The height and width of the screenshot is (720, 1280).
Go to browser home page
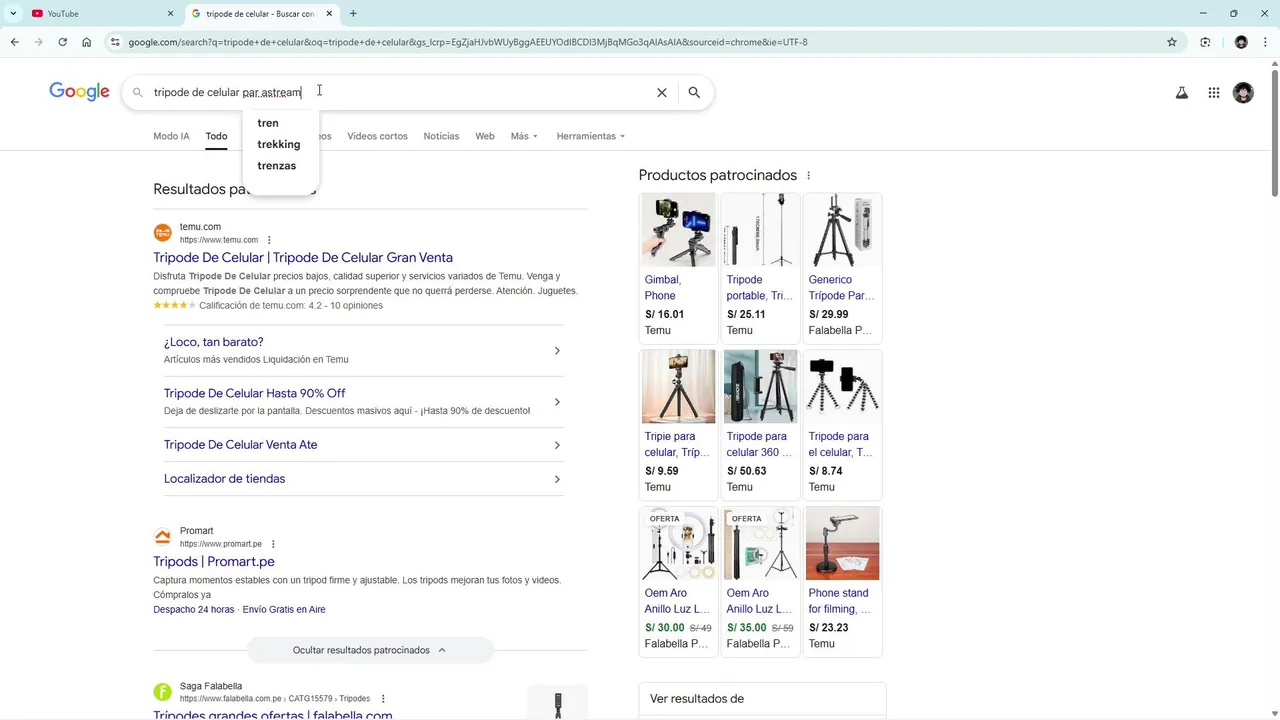87,42
